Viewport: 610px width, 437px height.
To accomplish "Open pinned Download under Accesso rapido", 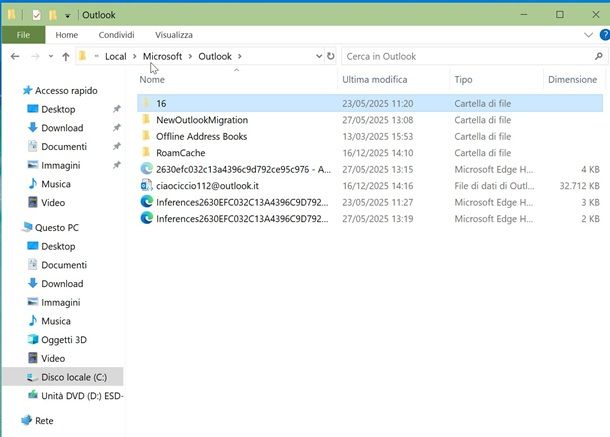I will [x=62, y=128].
